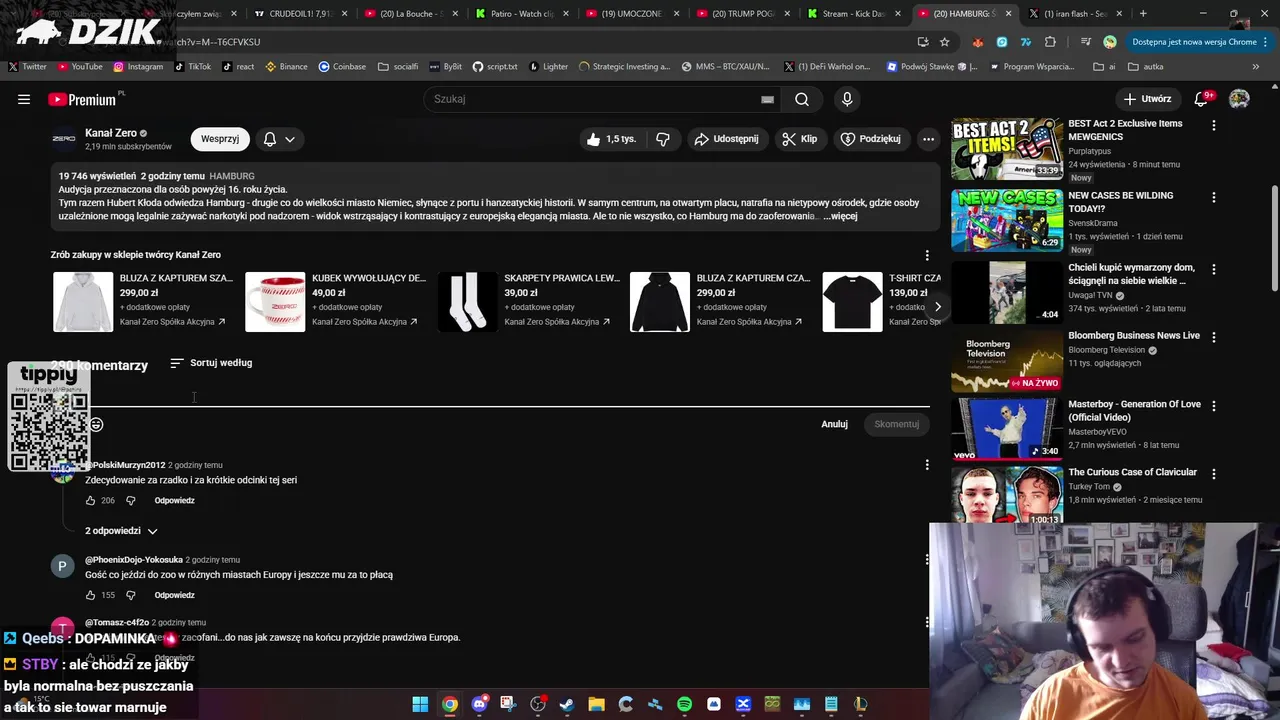
Task: Open emoji picker in comment box
Action: (96, 425)
